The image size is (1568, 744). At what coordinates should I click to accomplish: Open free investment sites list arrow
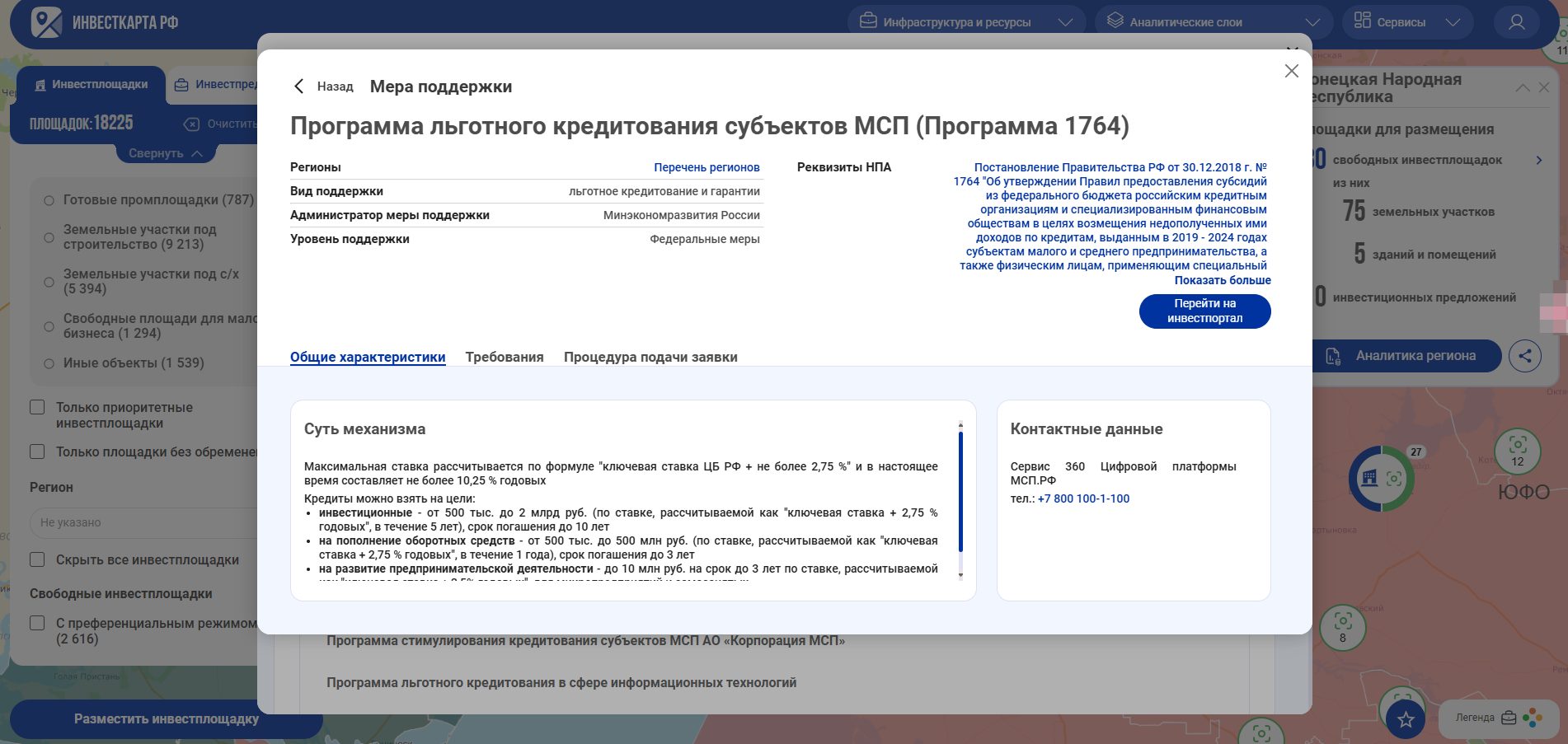point(1538,160)
